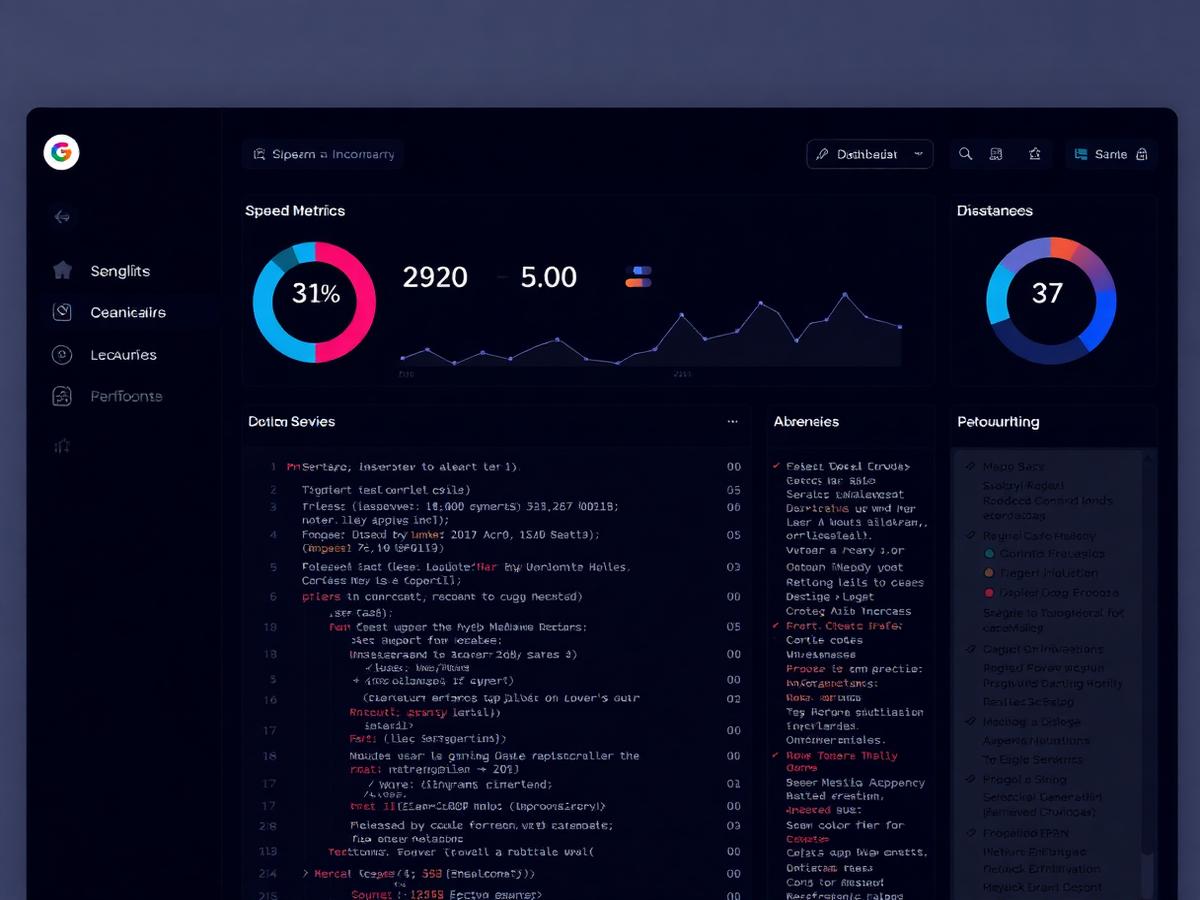Click the star icon in the top bar
The width and height of the screenshot is (1200, 900).
pos(1035,154)
